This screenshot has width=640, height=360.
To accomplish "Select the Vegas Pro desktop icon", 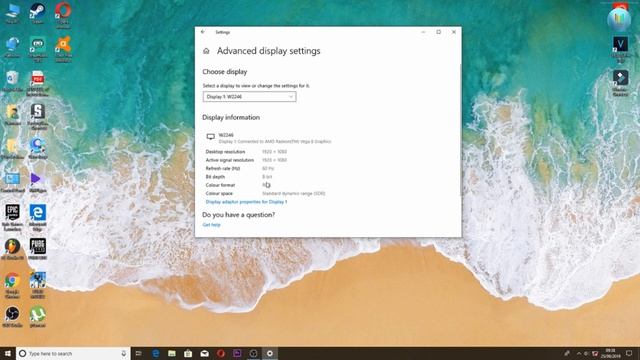I will [x=620, y=49].
